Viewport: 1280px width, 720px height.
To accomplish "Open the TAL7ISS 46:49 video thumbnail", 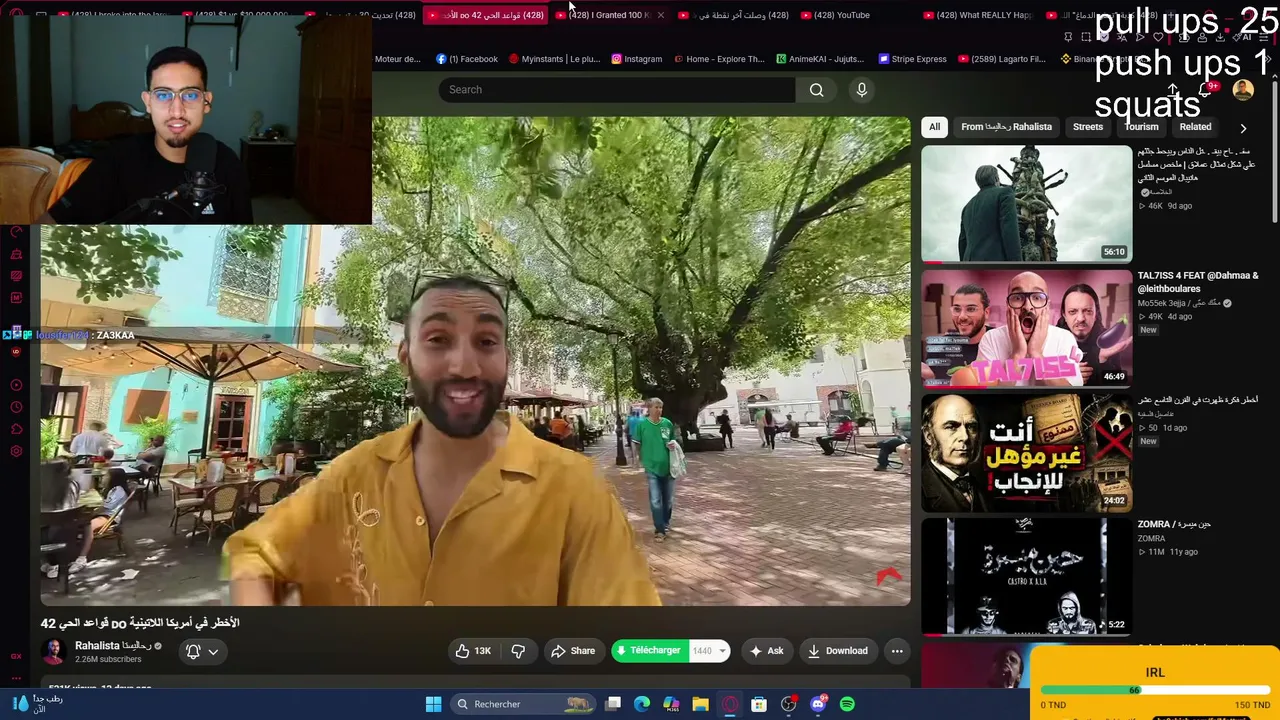I will pos(1026,328).
